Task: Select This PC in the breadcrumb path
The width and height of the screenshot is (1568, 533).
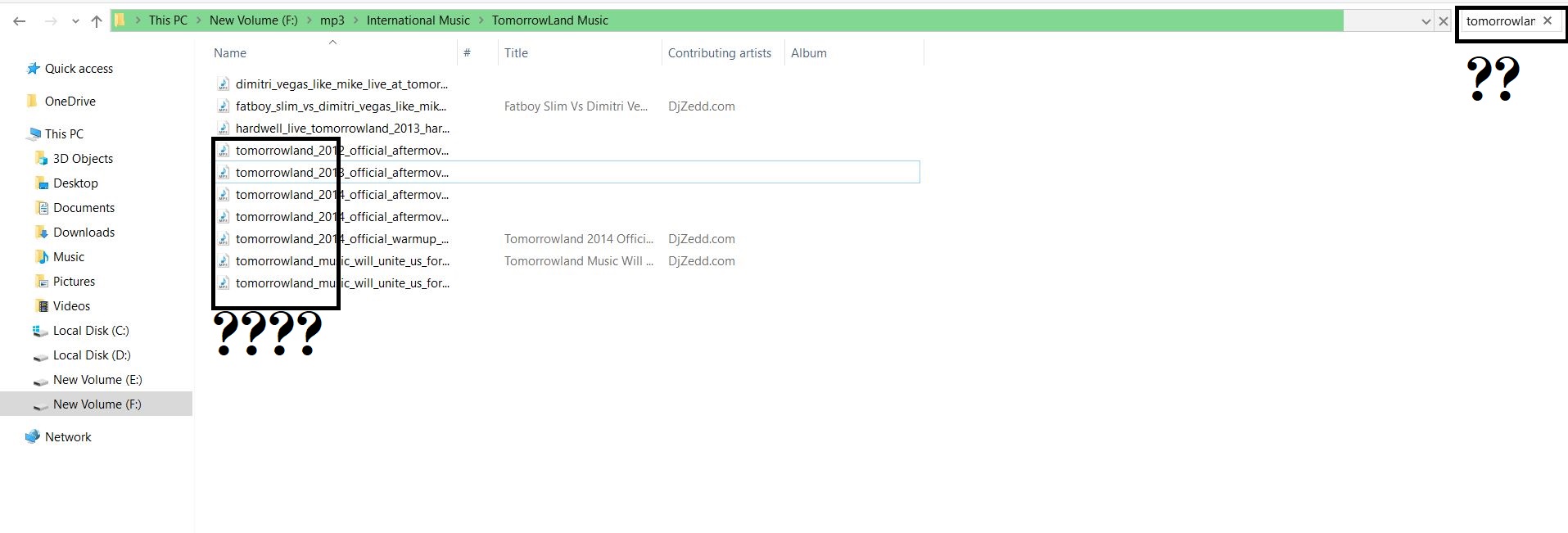Action: coord(168,20)
